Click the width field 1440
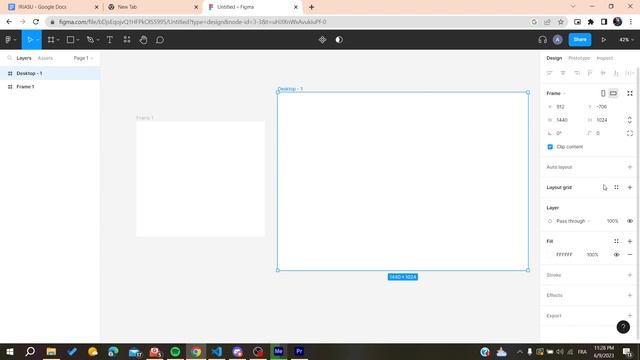The image size is (640, 360). click(565, 120)
